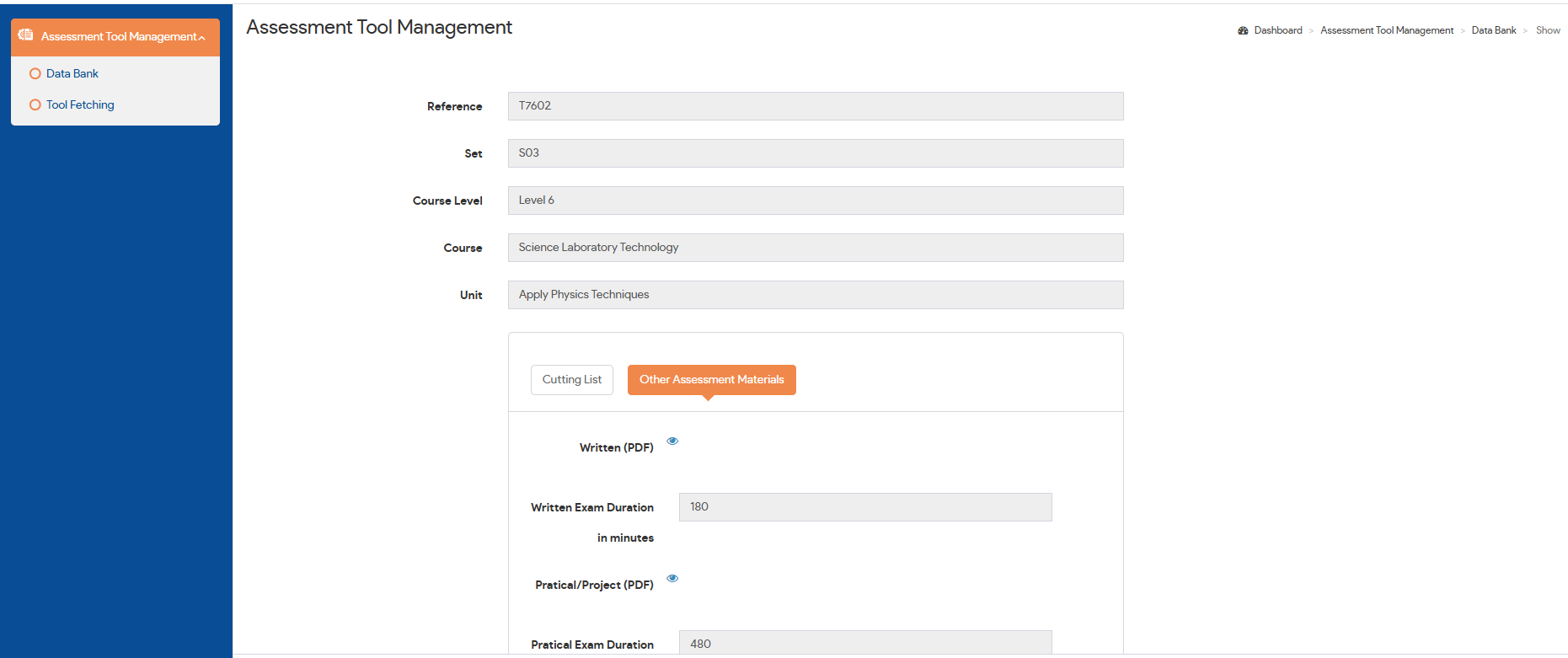View the Pratical/Project (PDF) eye icon
The height and width of the screenshot is (658, 1568).
click(x=672, y=578)
